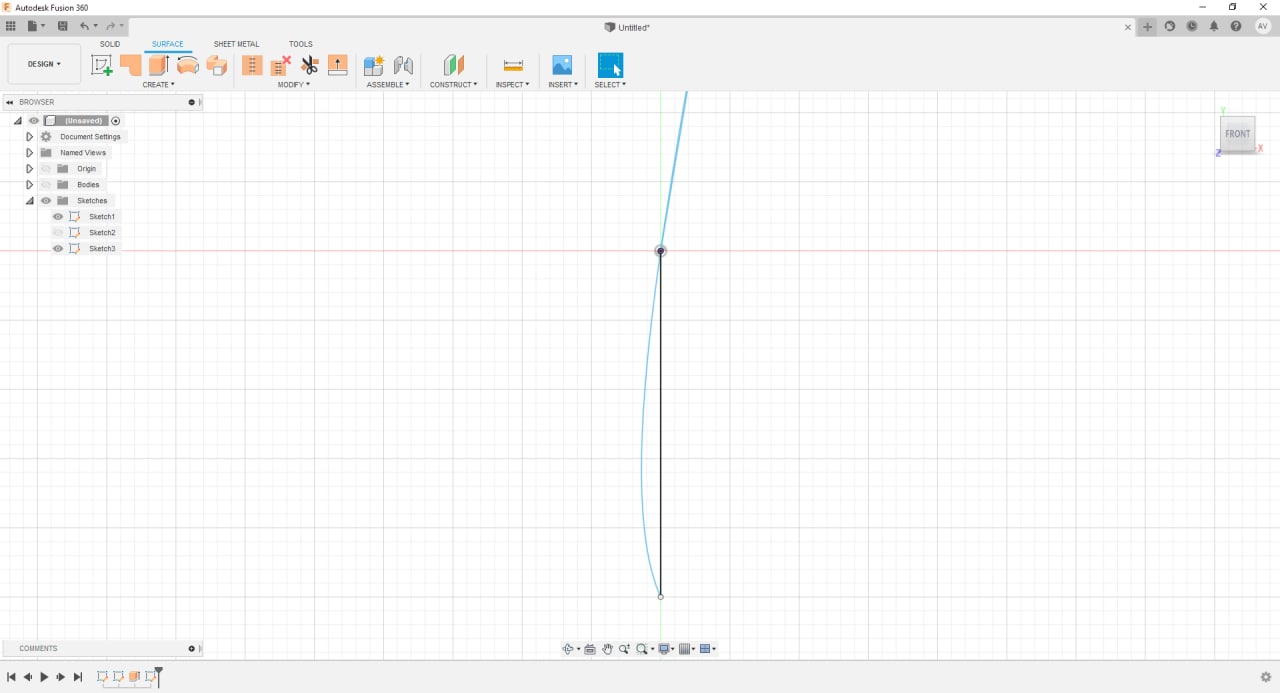This screenshot has width=1280, height=693.
Task: Open user account AV avatar
Action: tap(1263, 27)
